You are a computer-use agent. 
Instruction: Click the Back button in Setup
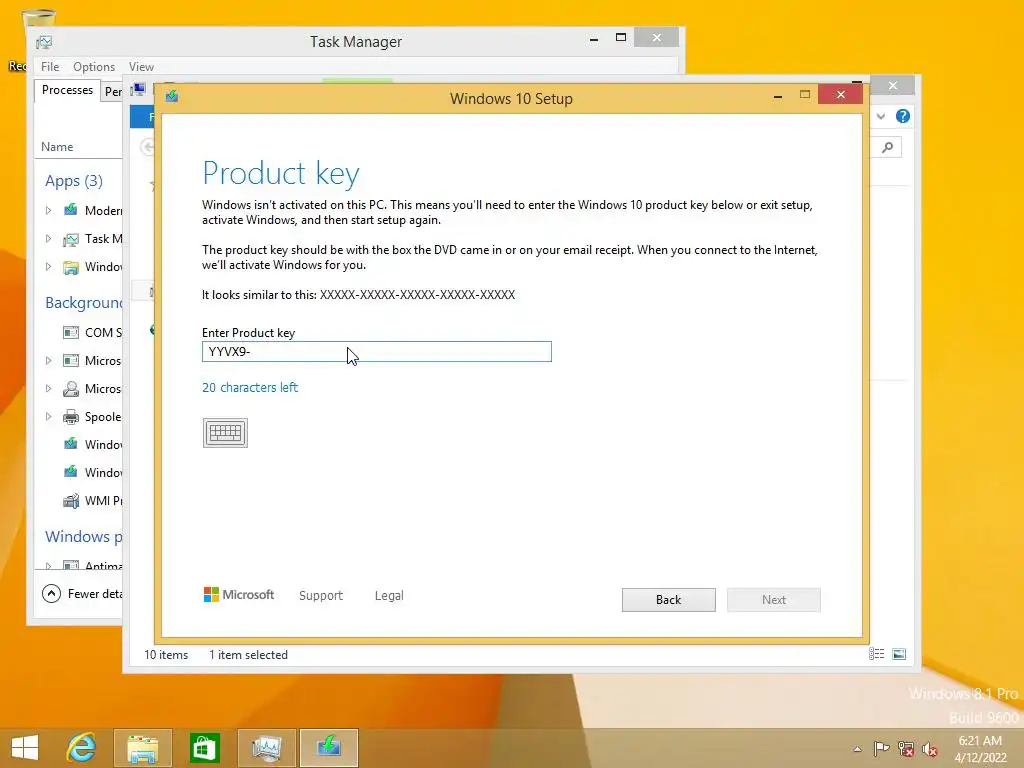(669, 600)
